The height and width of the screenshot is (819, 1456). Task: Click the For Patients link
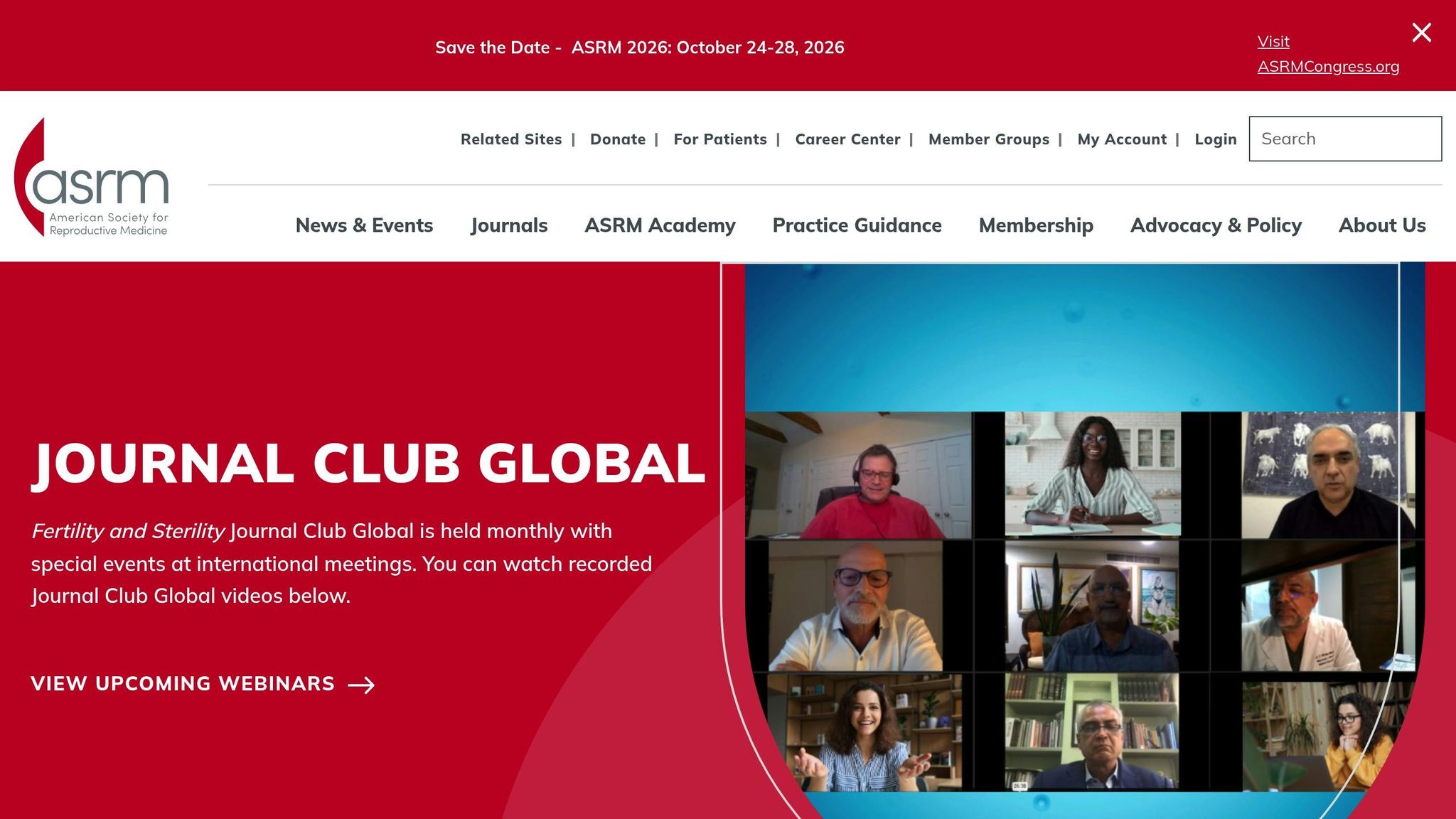719,139
